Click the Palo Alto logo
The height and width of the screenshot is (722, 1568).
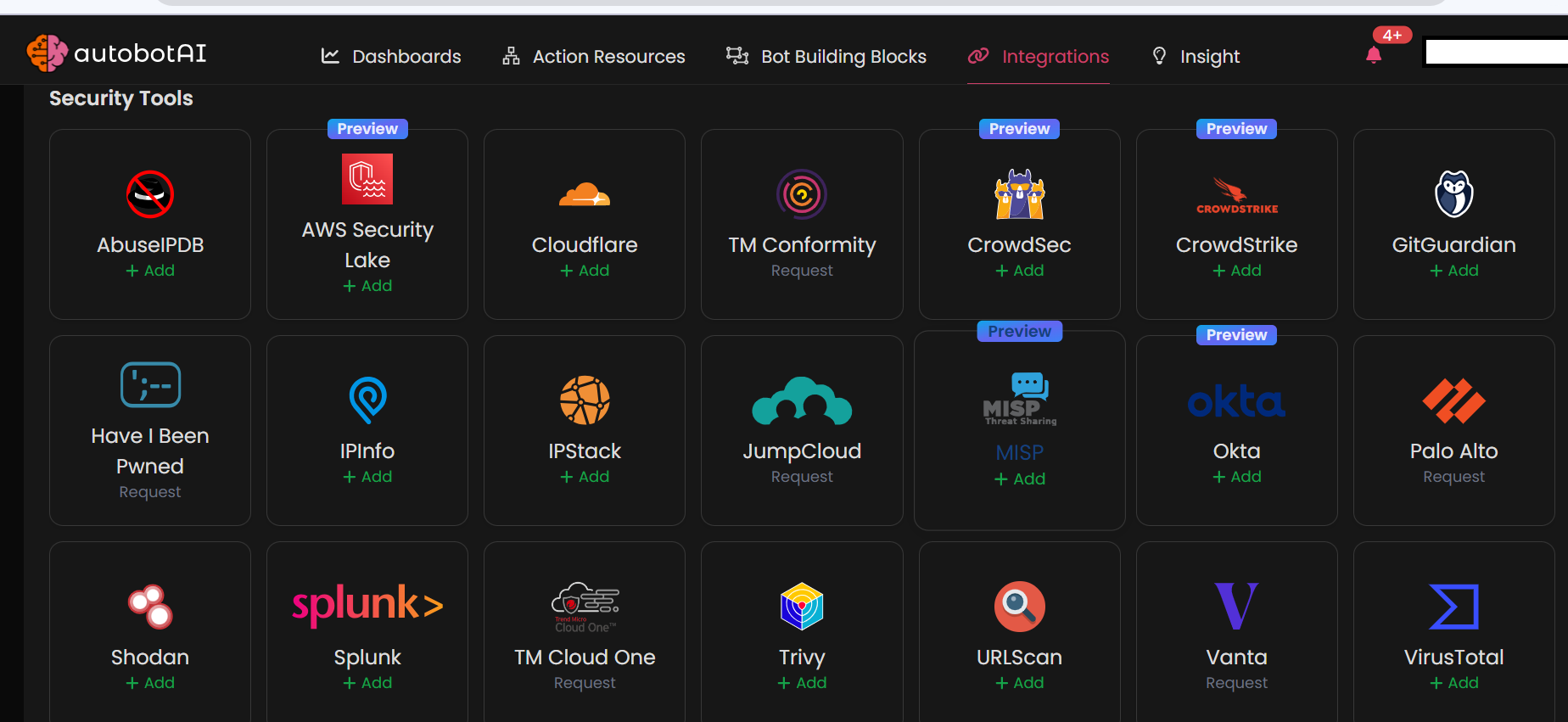(x=1454, y=400)
